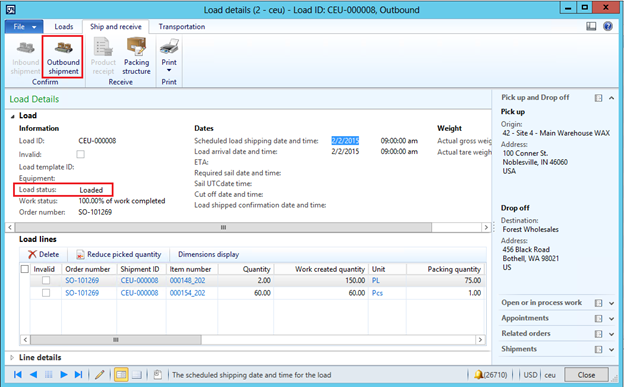
Task: Click right arrow of Load section scrollbar
Action: pos(486,227)
